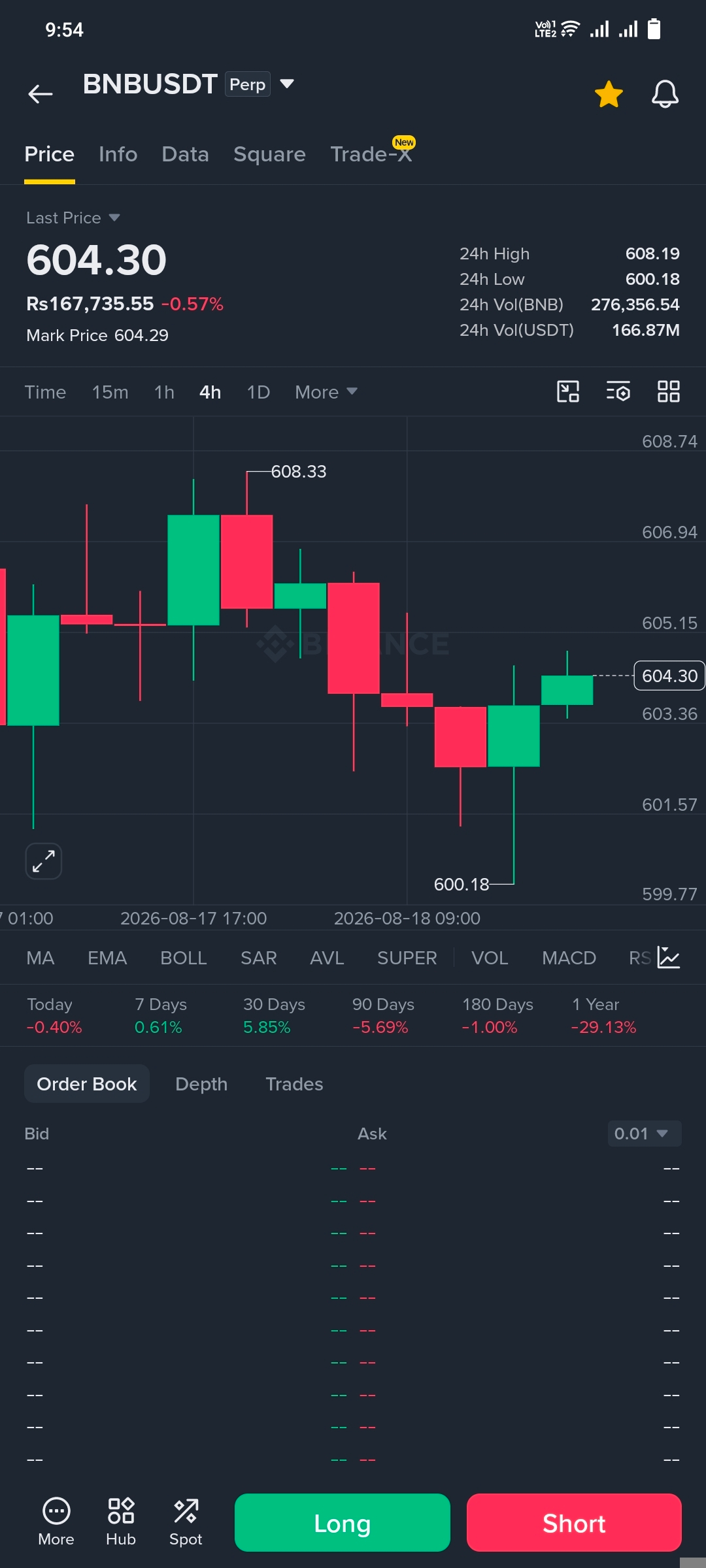706x1568 pixels.
Task: Select the Time chart interval
Action: [45, 392]
